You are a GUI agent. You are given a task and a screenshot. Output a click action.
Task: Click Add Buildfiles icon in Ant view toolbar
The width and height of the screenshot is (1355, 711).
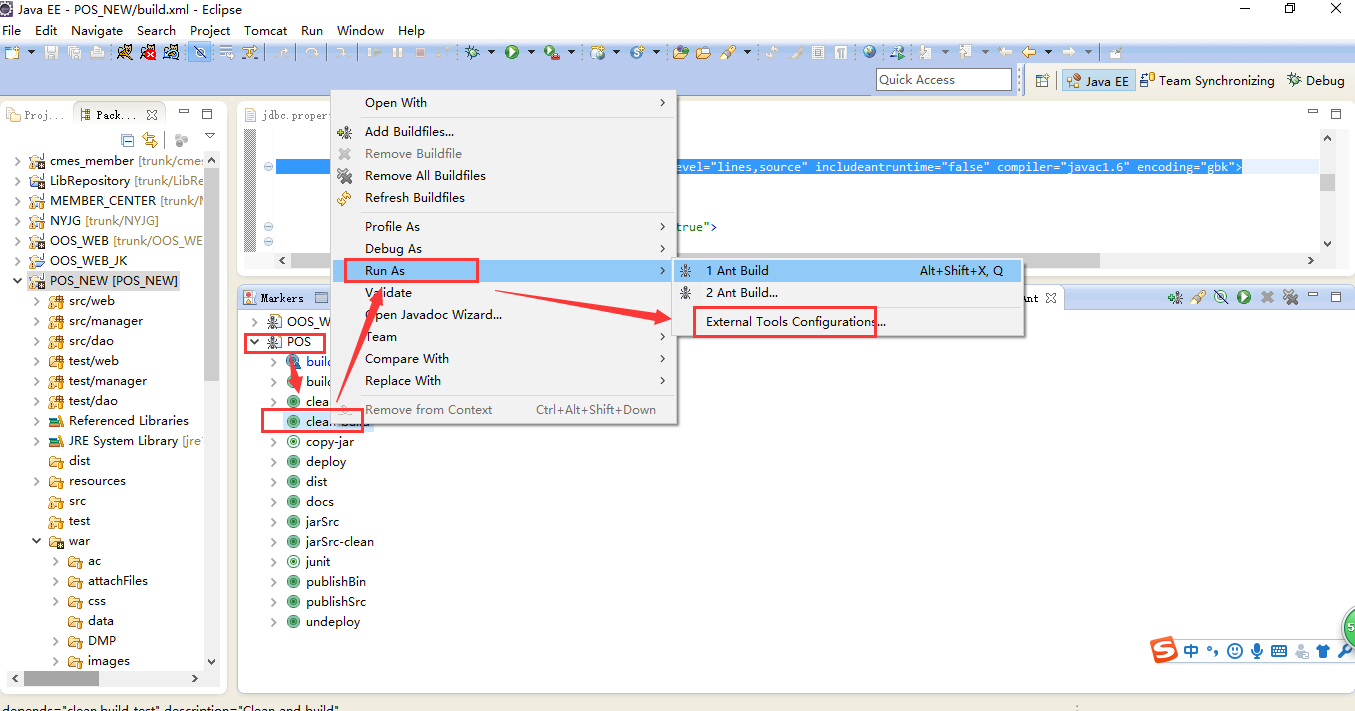coord(1175,297)
